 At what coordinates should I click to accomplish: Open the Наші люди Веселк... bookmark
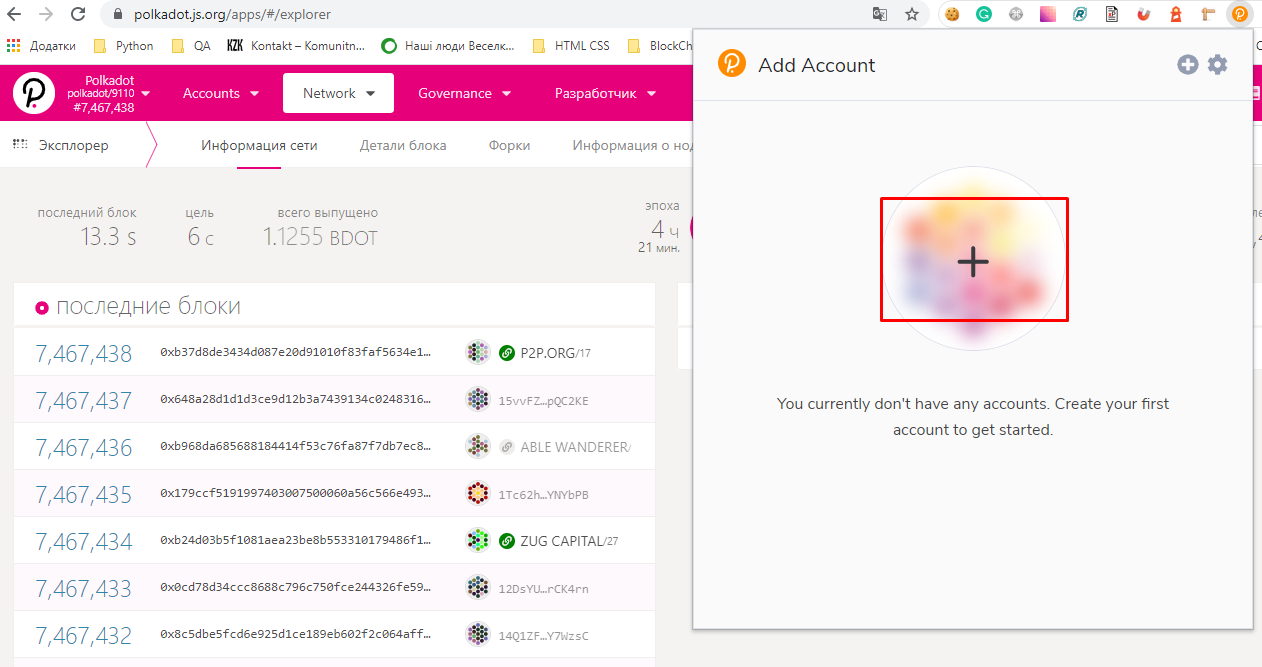click(x=448, y=45)
